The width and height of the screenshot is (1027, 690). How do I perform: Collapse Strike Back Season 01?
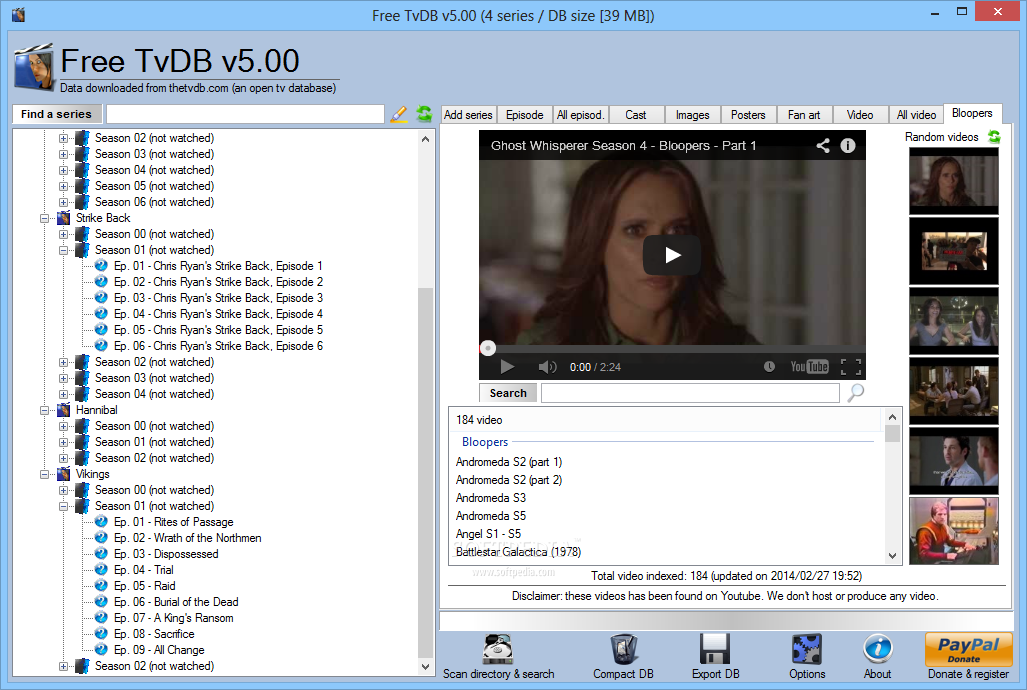(64, 250)
